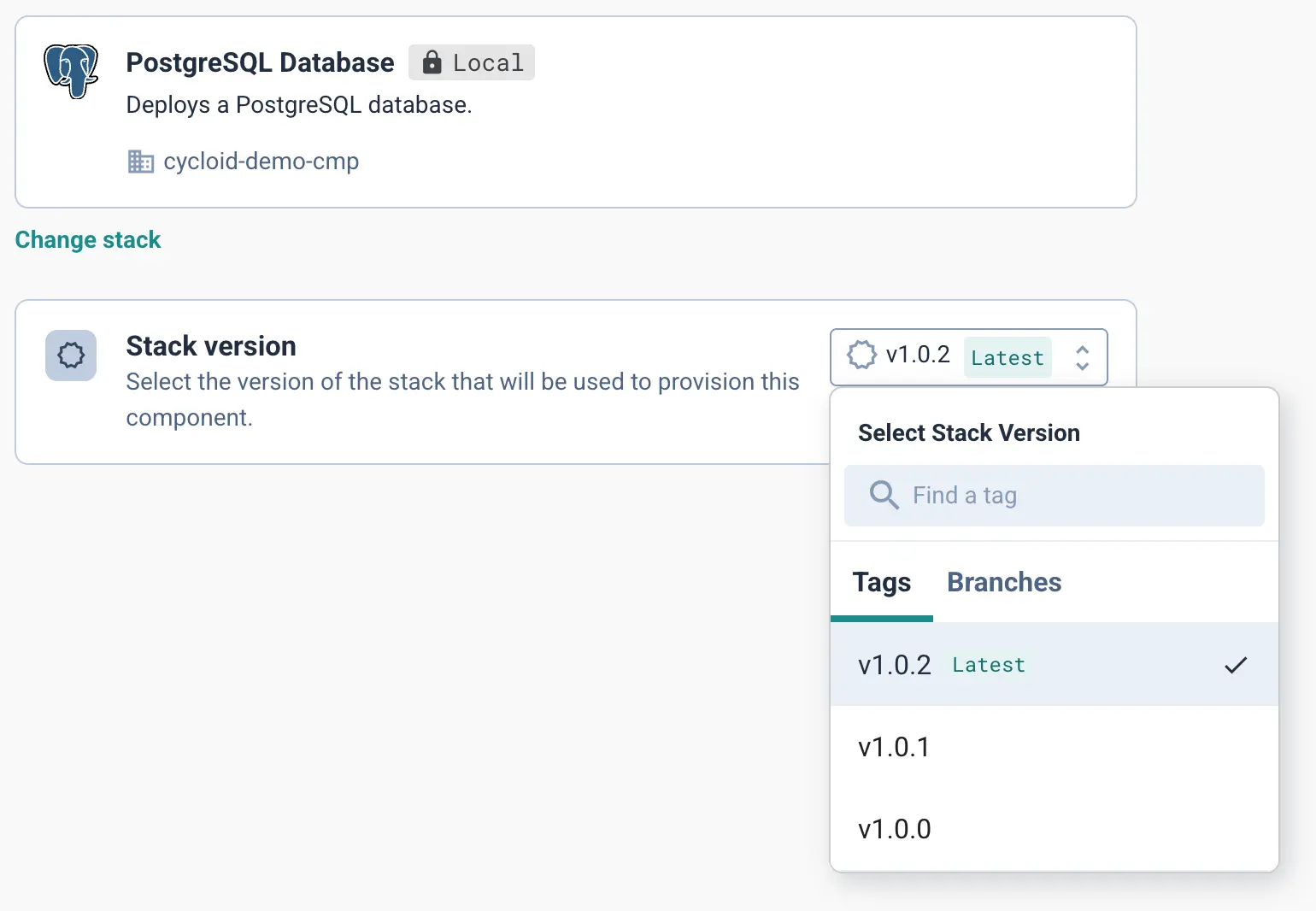Image resolution: width=1316 pixels, height=911 pixels.
Task: Pick version v1.0.0 from the list
Action: [895, 830]
